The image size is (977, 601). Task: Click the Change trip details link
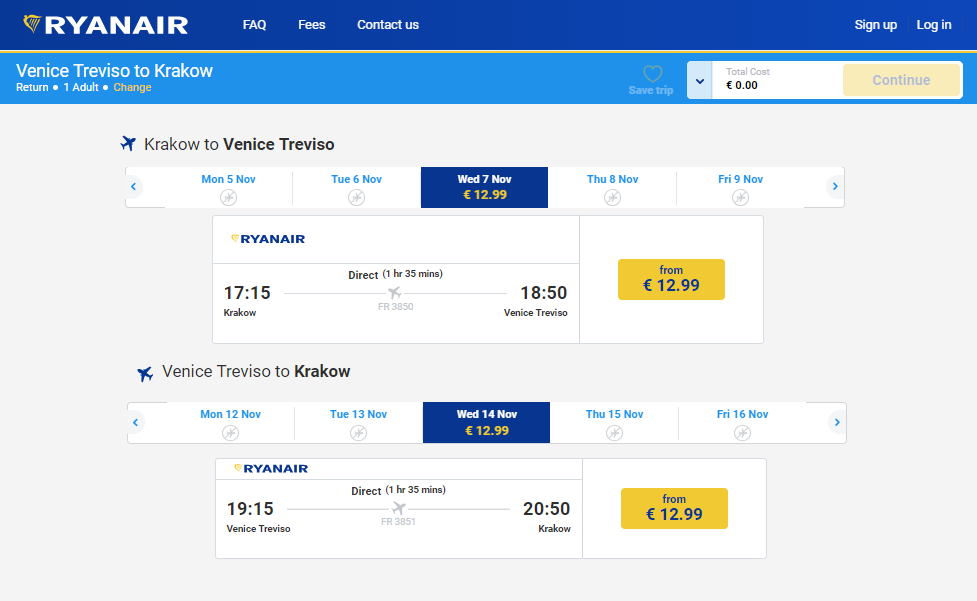point(132,88)
